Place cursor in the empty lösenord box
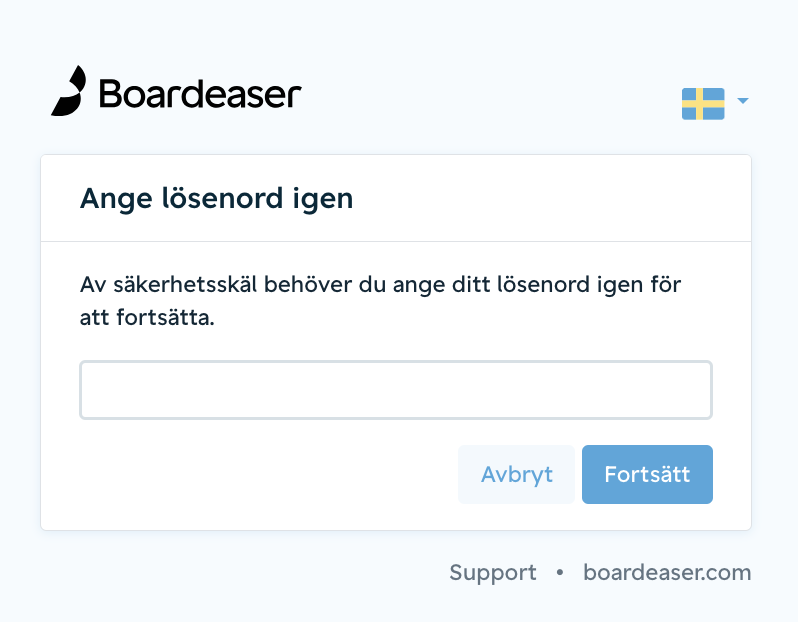798x622 pixels. pos(395,390)
